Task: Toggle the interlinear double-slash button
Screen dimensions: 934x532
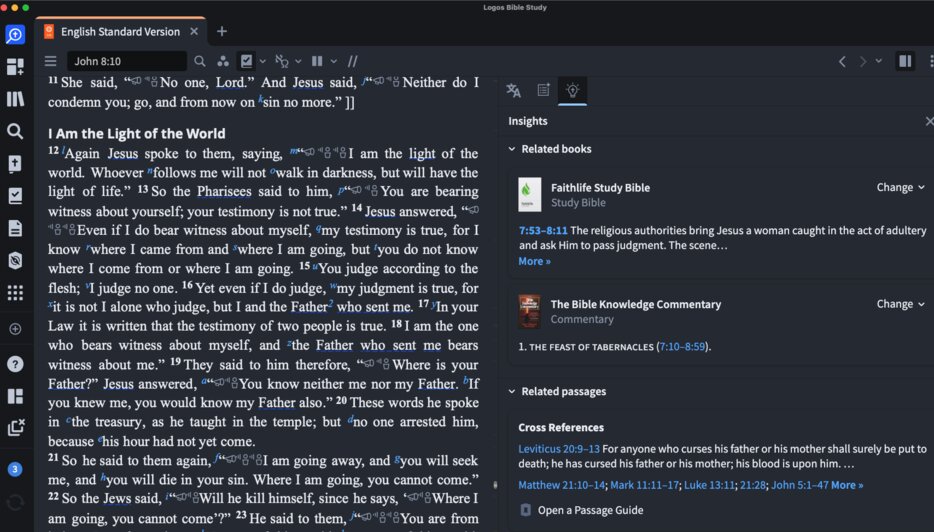Action: [352, 61]
